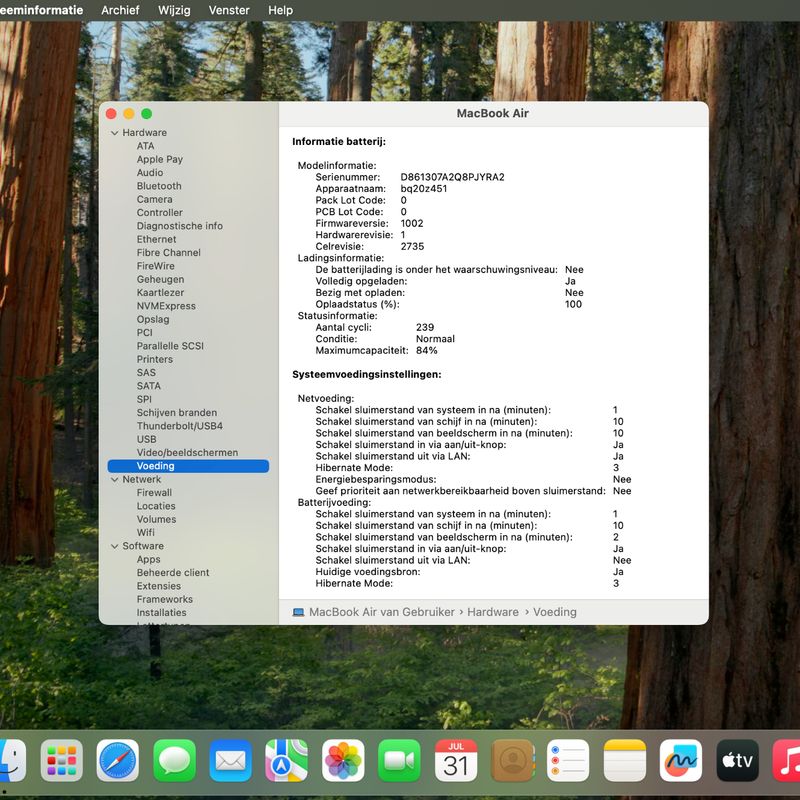This screenshot has height=800, width=800.
Task: Select Ethernet in the sidebar
Action: point(157,239)
